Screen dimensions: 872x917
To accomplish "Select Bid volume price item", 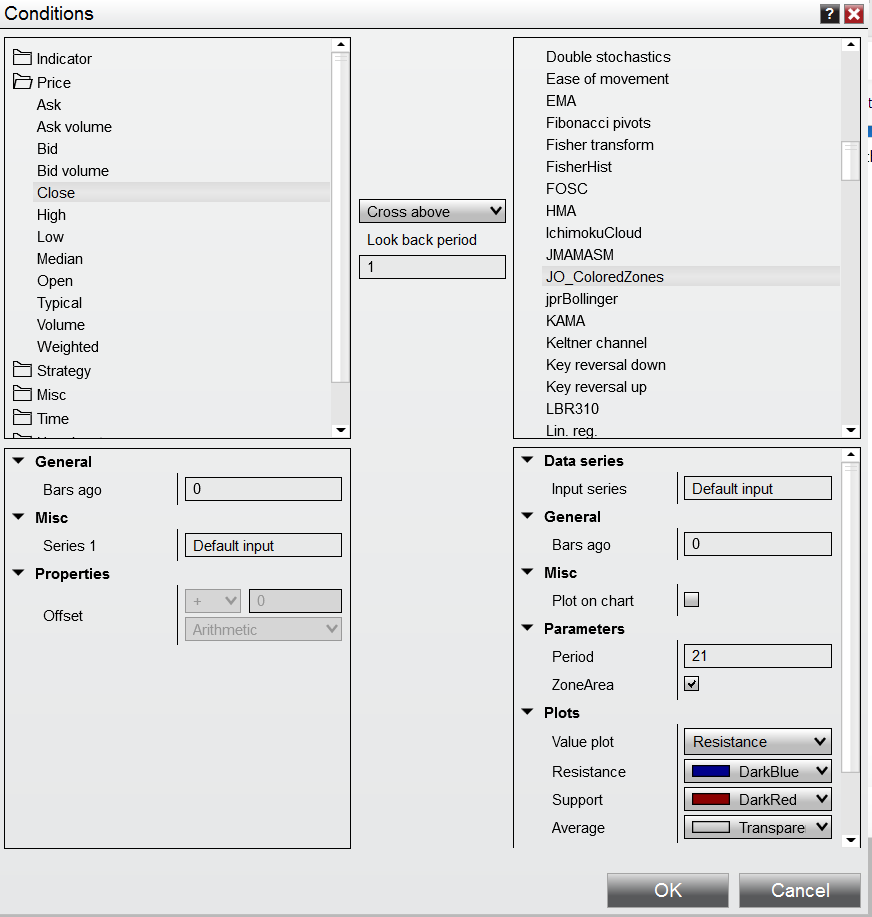I will 73,171.
